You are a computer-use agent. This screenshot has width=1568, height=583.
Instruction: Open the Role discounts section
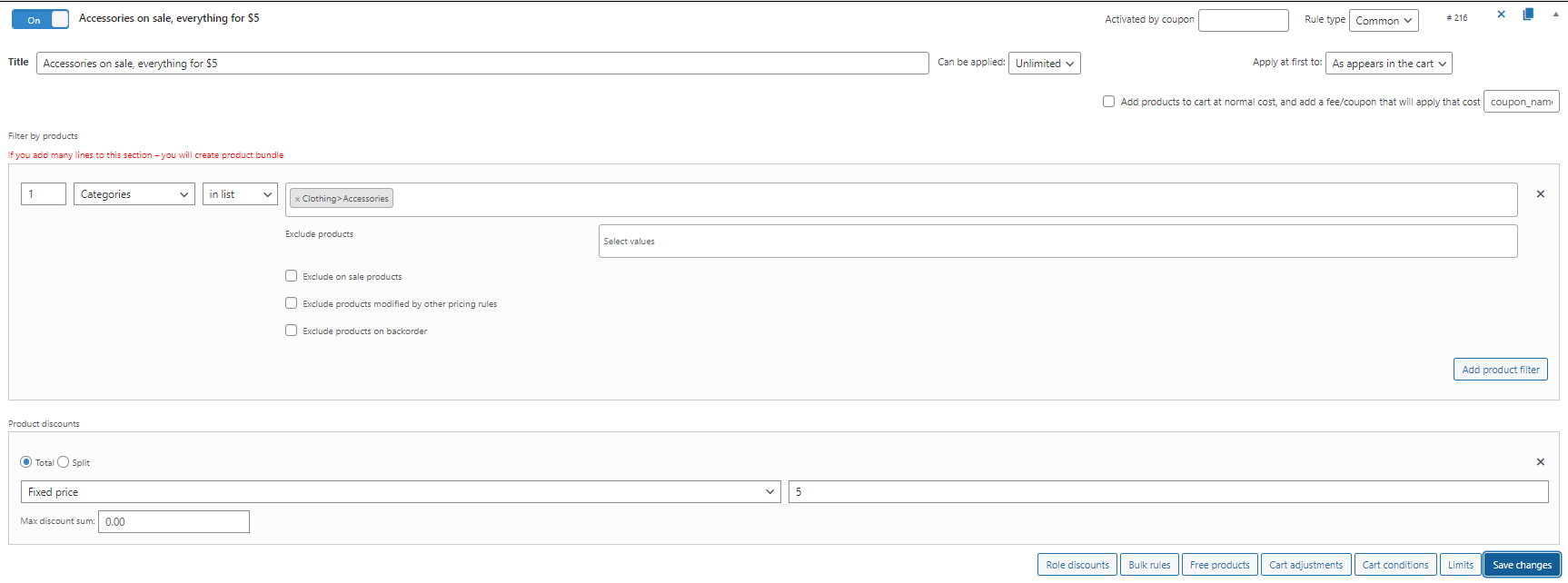(1077, 565)
